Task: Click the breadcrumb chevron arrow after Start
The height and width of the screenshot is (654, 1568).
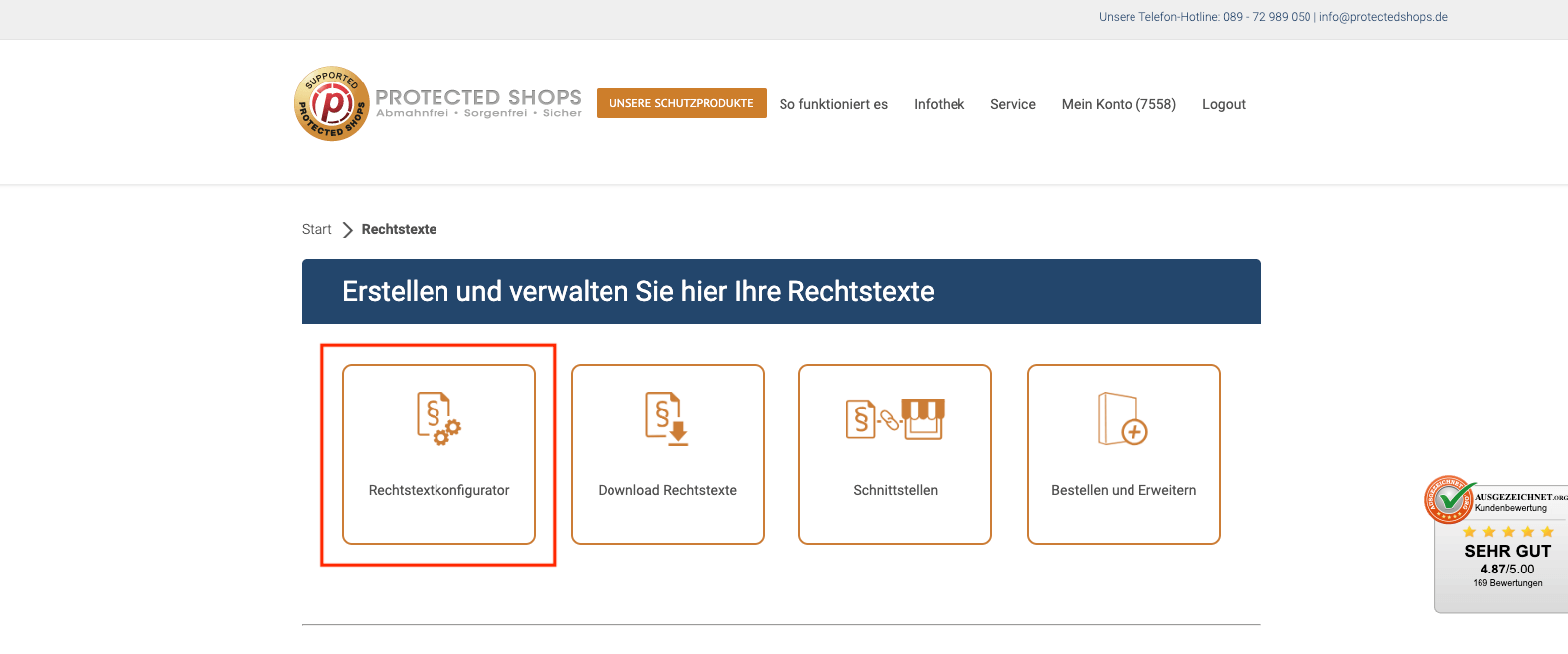Action: 347,230
